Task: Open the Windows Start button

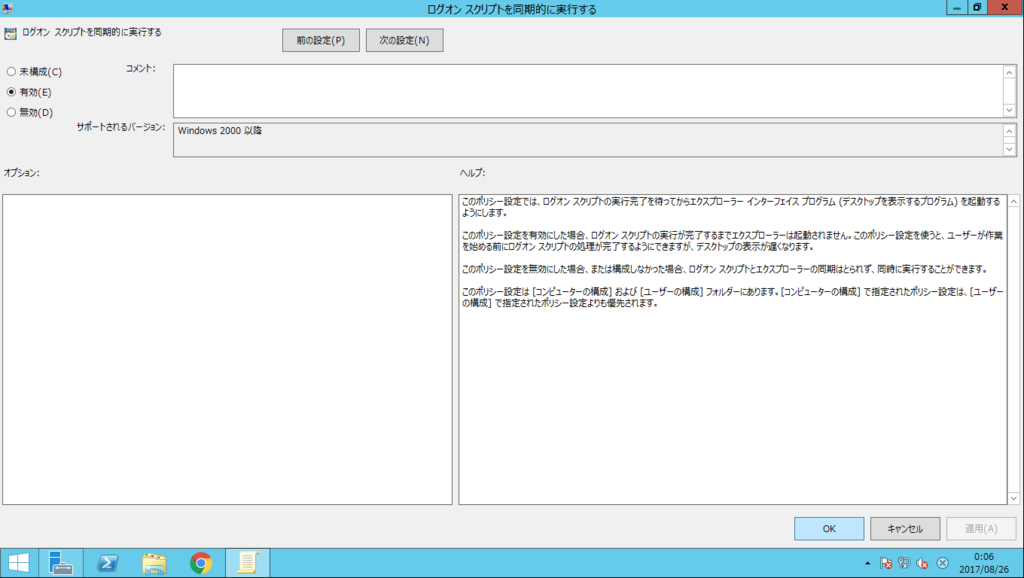Action: [19, 562]
